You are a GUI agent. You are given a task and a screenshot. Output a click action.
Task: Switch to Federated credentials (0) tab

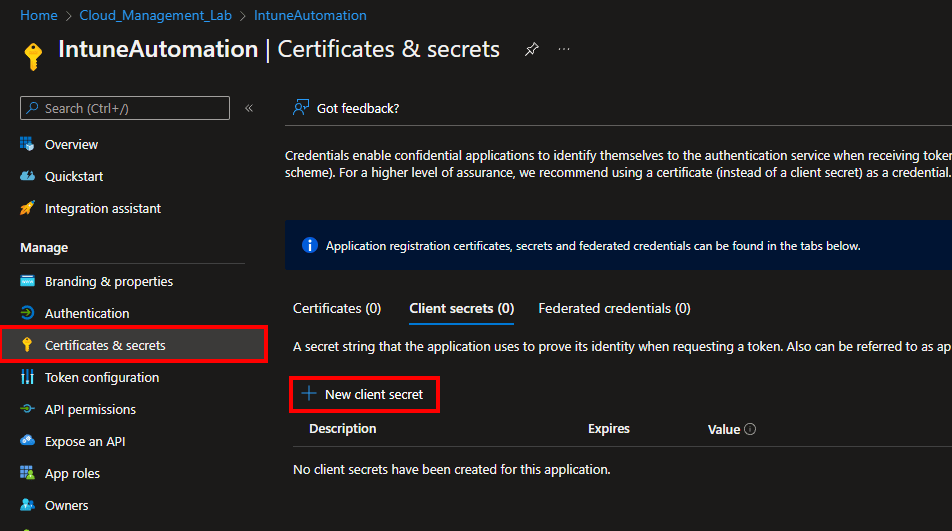click(614, 308)
